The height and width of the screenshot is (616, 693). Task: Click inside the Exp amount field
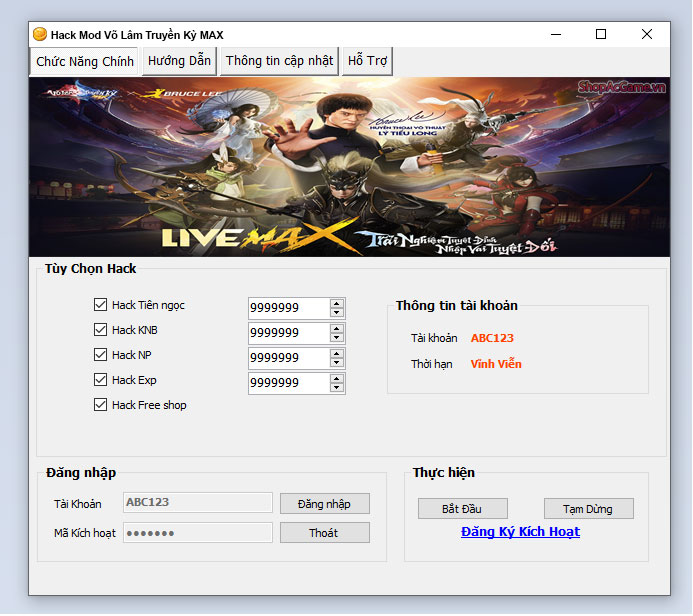tap(289, 383)
